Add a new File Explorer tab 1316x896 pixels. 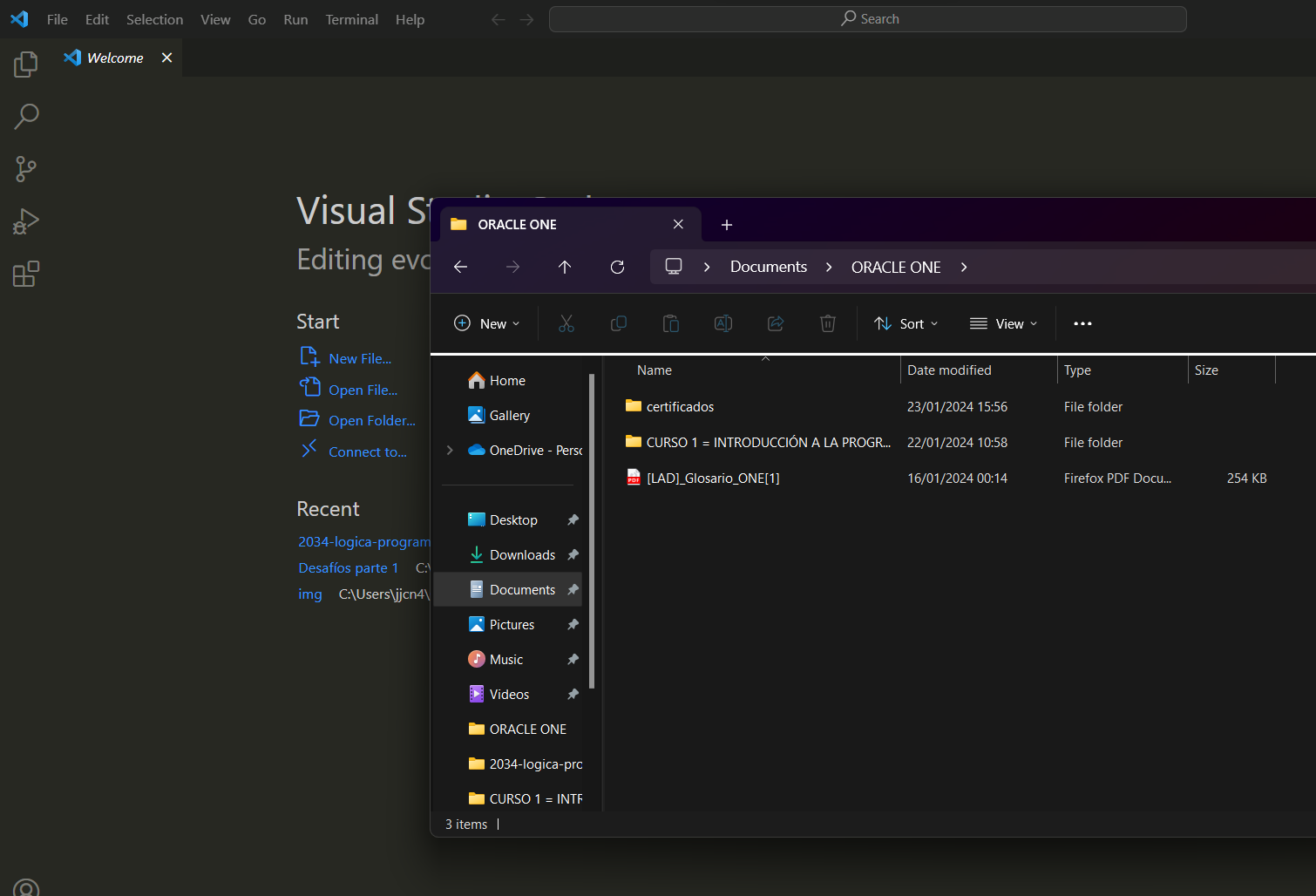tap(726, 225)
